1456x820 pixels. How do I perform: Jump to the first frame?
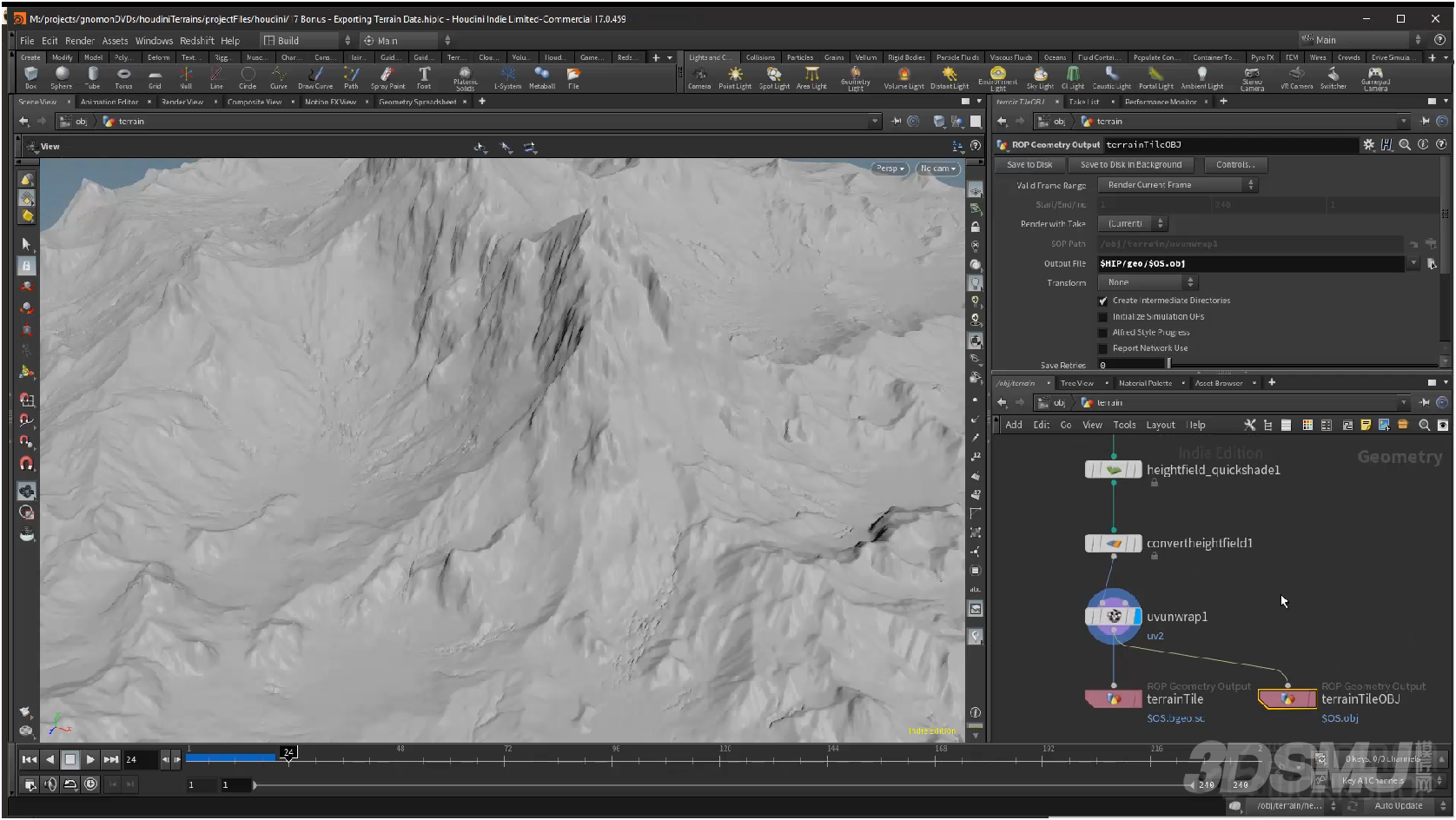click(29, 759)
